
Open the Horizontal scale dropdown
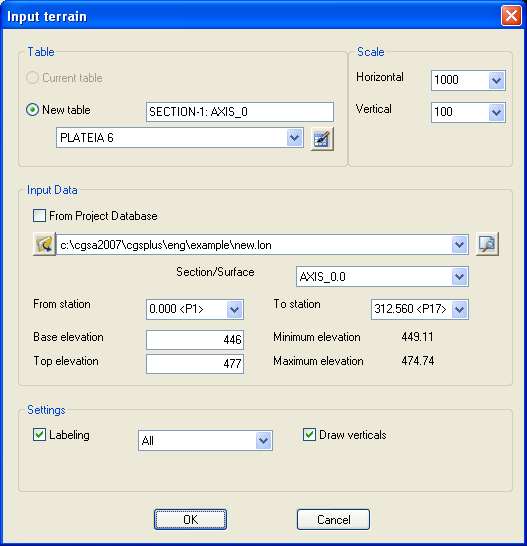tap(496, 80)
